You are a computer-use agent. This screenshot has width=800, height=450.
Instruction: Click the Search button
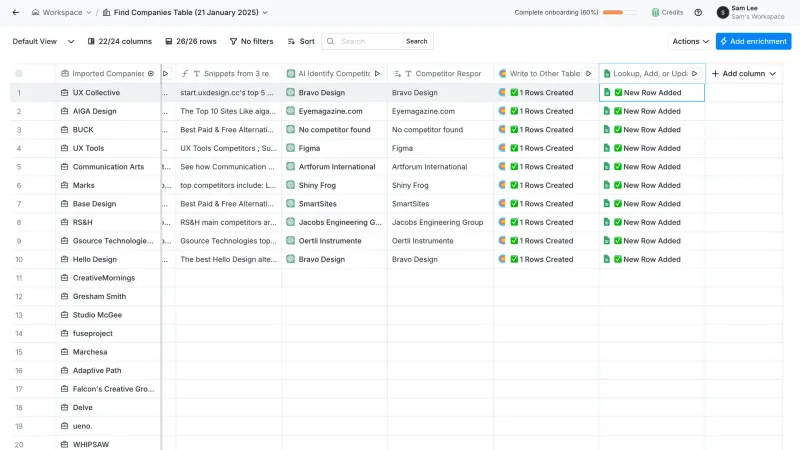pyautogui.click(x=417, y=41)
